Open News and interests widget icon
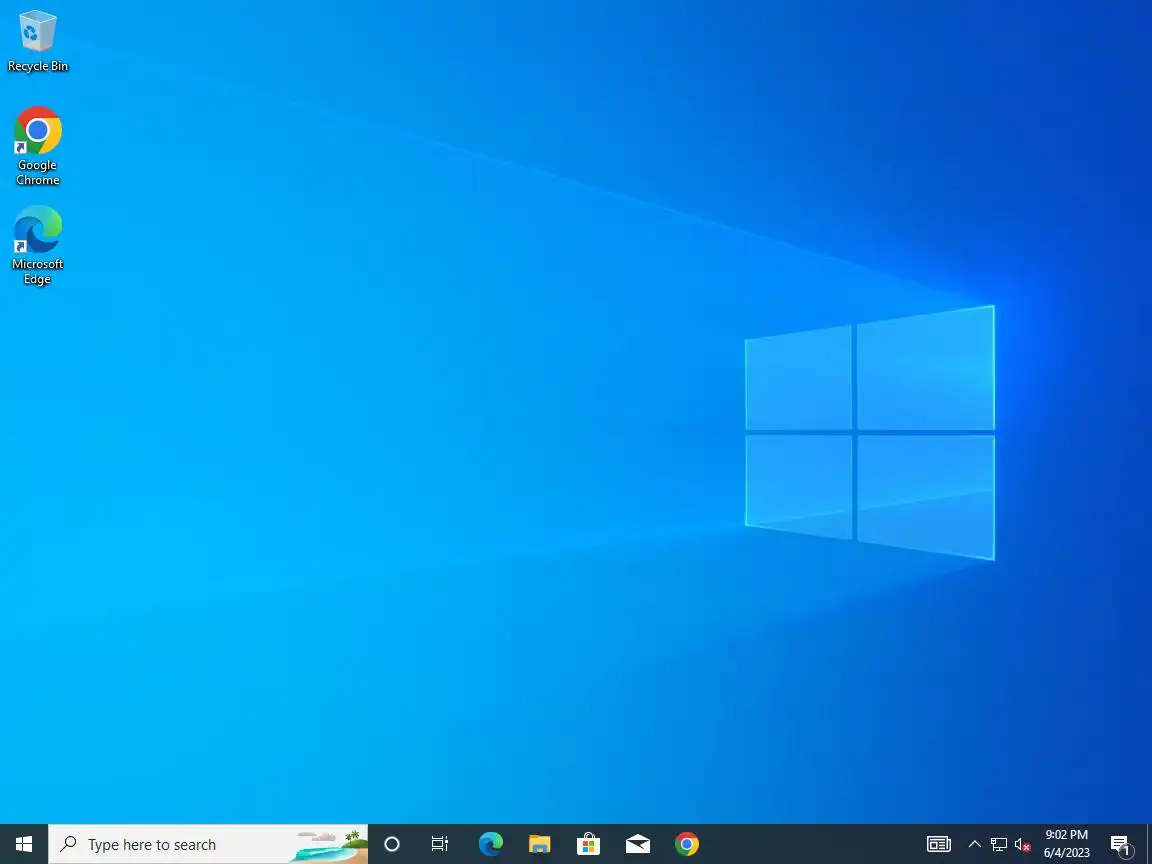This screenshot has width=1152, height=864. click(938, 844)
